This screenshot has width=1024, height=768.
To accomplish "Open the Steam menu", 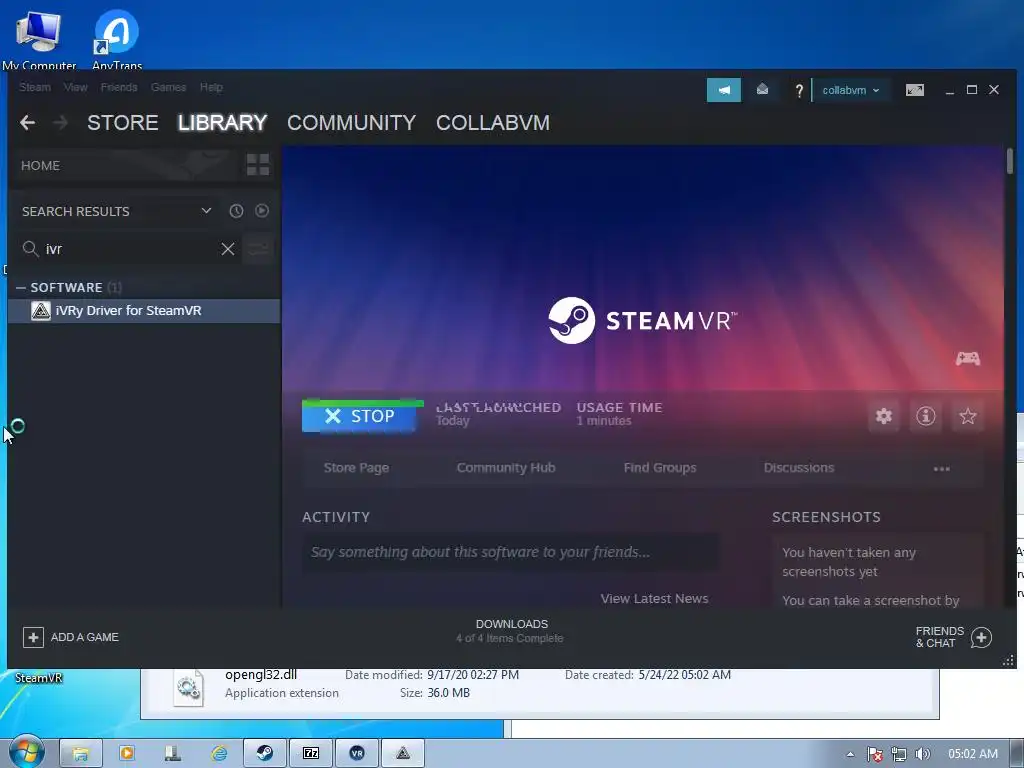I will 35,87.
